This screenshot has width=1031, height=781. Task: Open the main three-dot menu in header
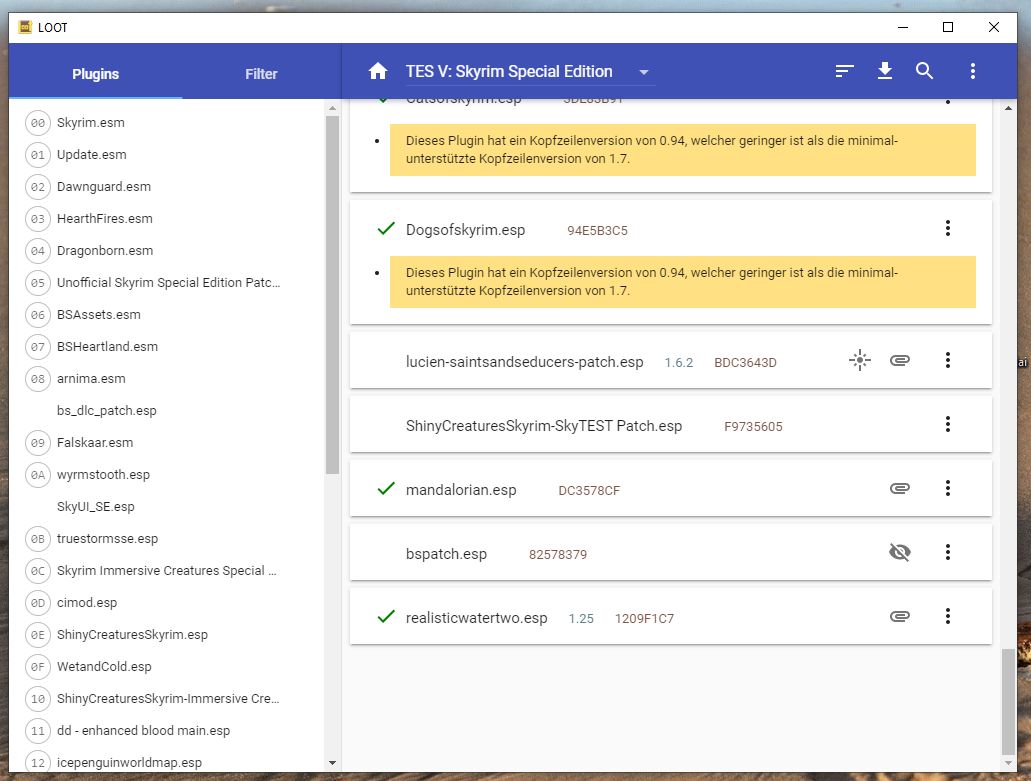coord(972,71)
